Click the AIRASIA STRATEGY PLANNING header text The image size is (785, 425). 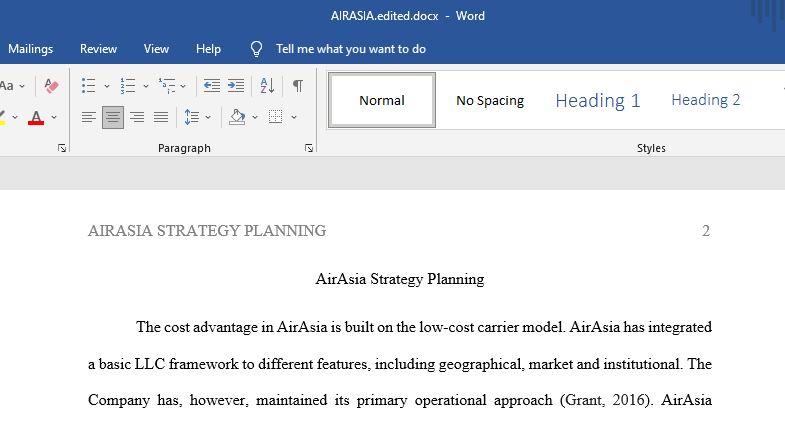(207, 231)
